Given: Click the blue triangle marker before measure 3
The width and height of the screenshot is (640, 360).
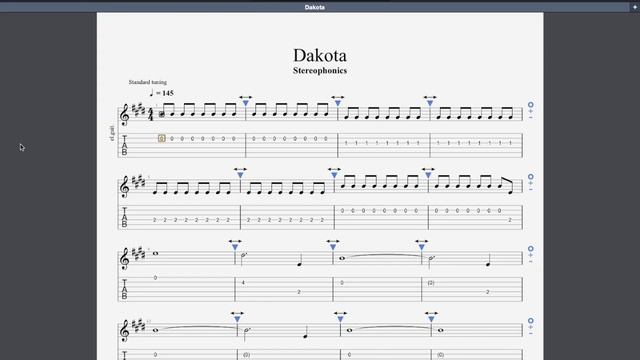Looking at the screenshot, I should pos(338,103).
